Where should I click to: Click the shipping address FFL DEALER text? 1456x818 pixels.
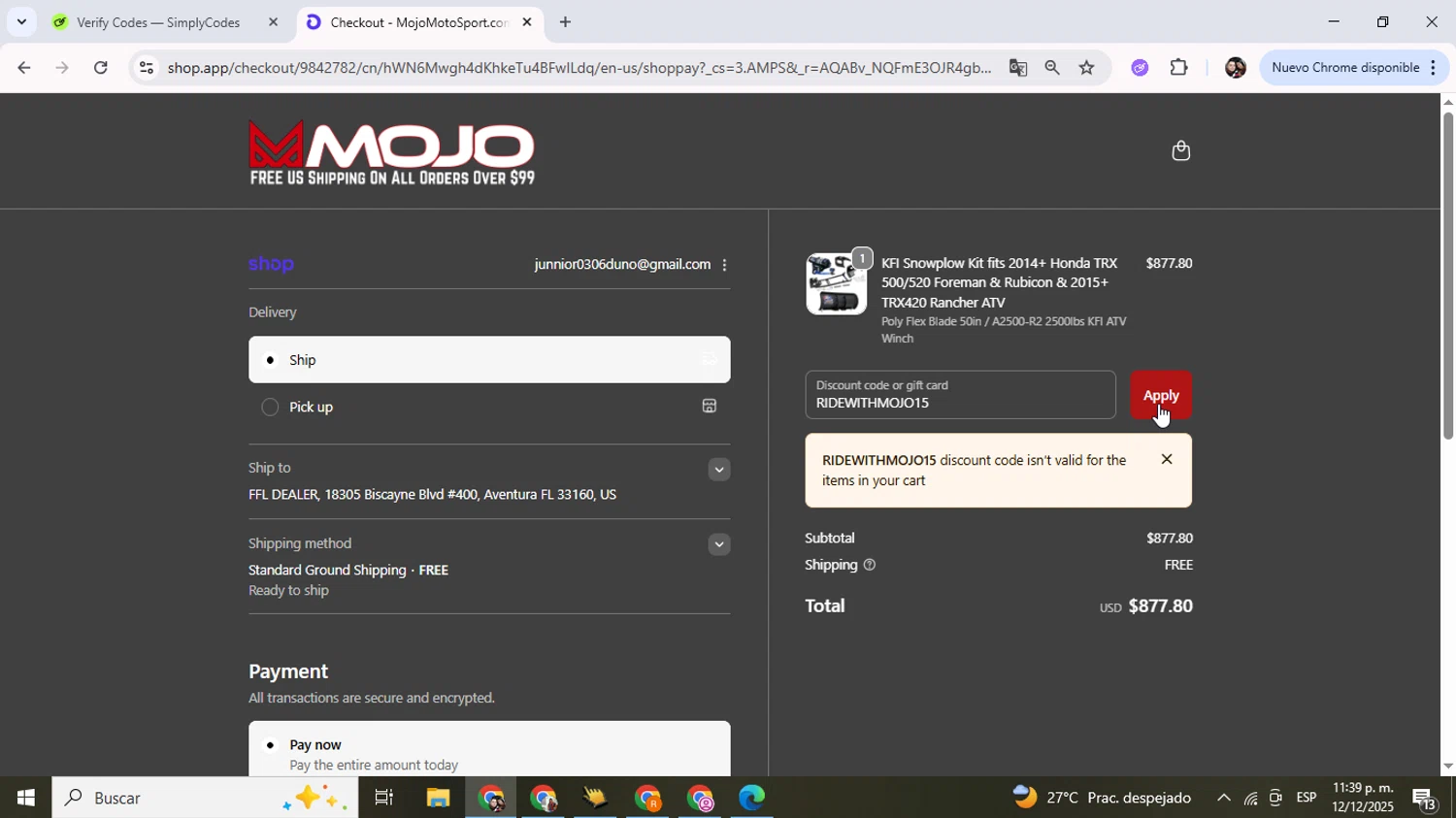pyautogui.click(x=432, y=495)
